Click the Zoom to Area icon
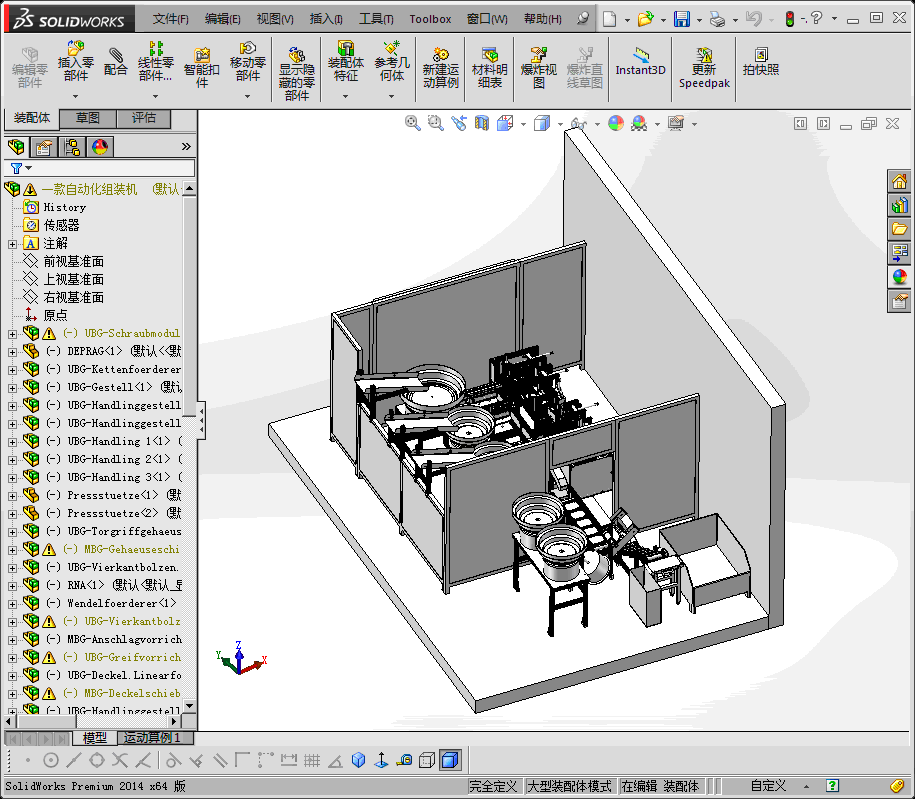Viewport: 915px width, 799px height. 435,123
